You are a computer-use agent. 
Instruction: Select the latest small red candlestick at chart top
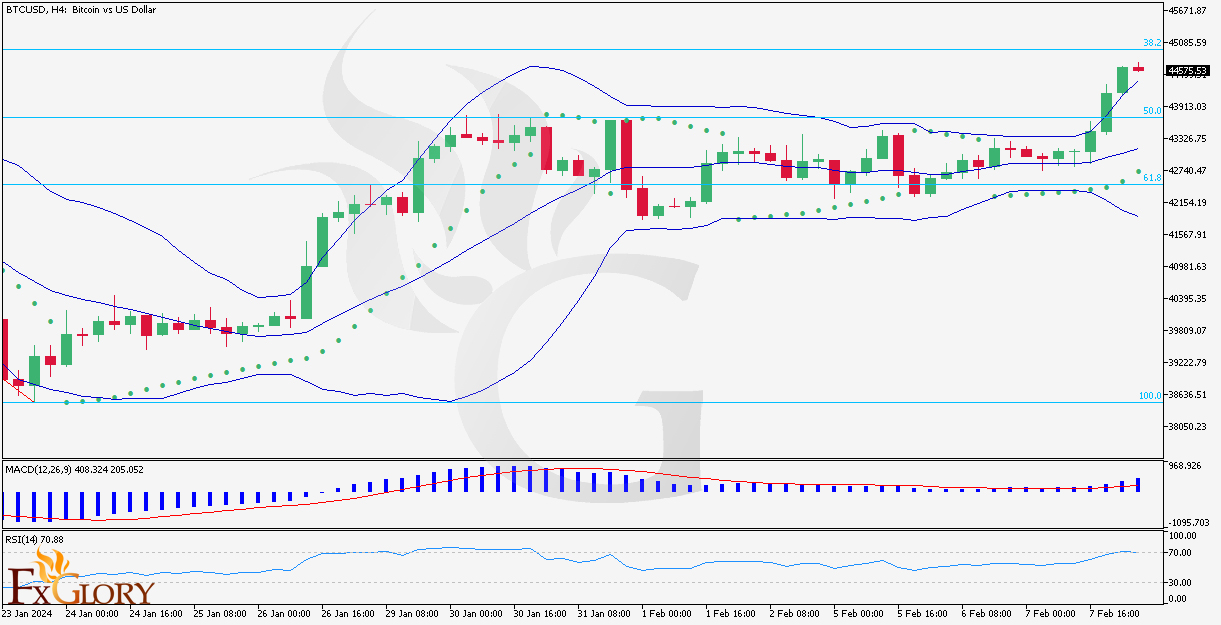[x=1138, y=67]
